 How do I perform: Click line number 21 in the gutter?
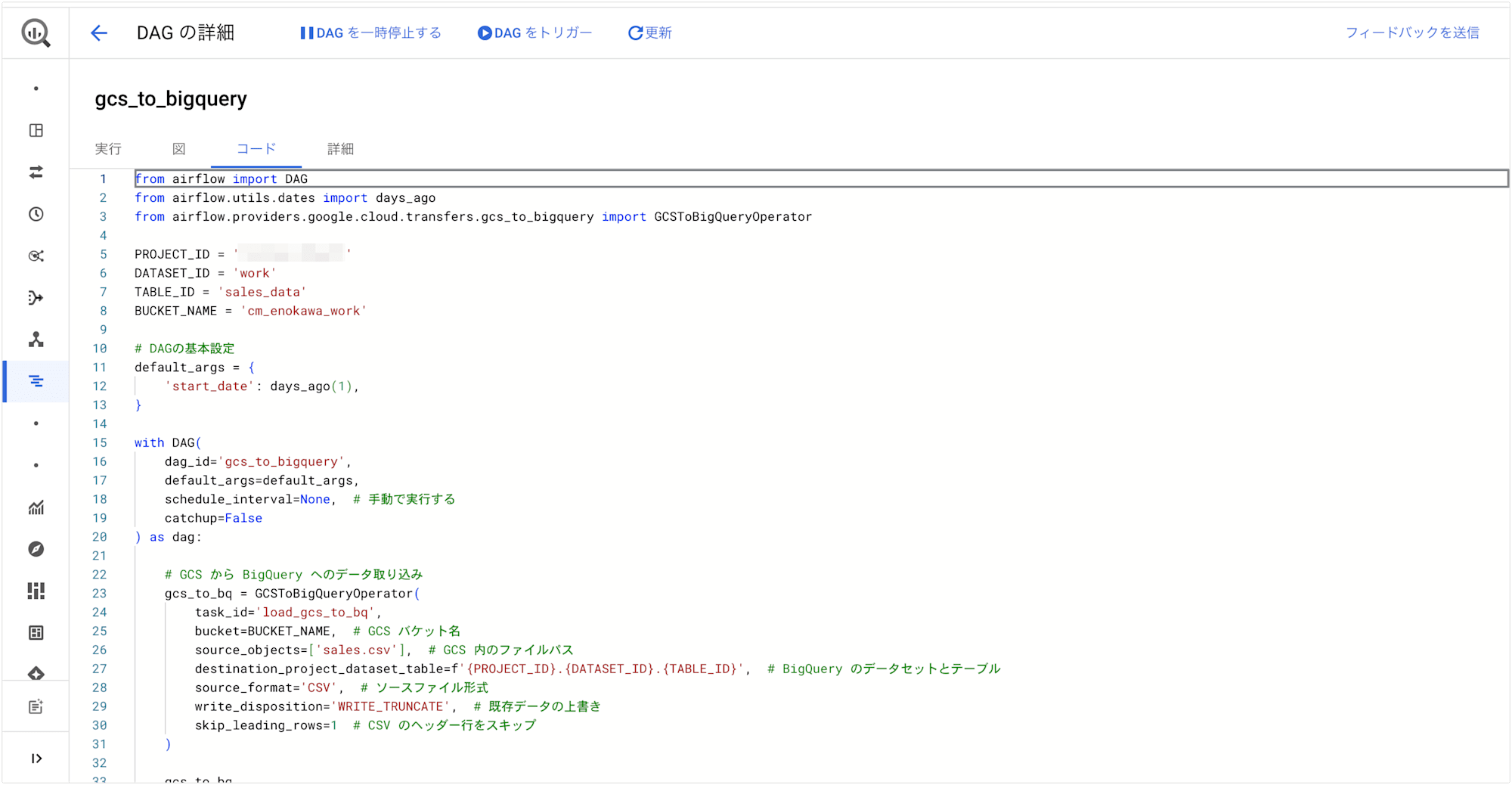pos(100,556)
